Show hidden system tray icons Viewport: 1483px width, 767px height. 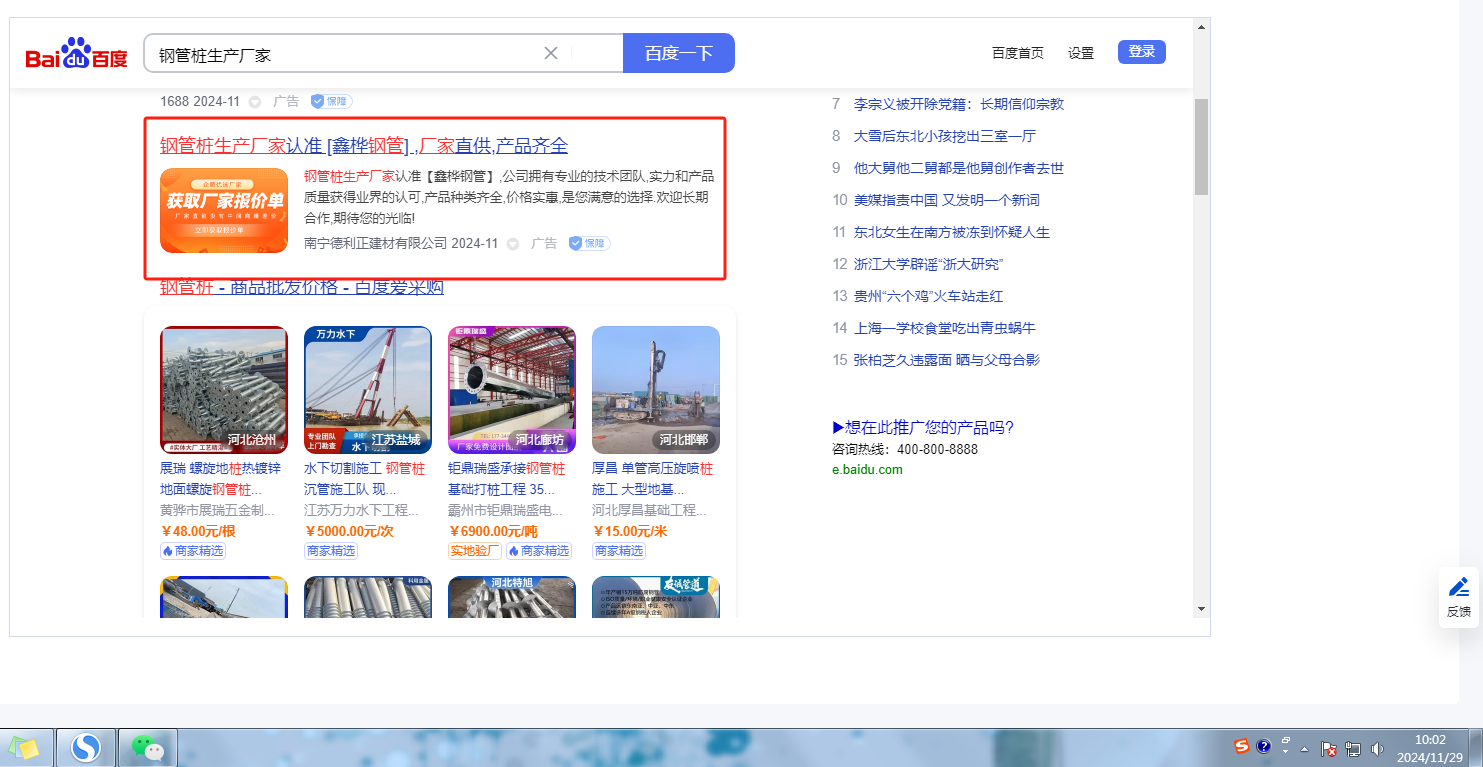pyautogui.click(x=1304, y=748)
